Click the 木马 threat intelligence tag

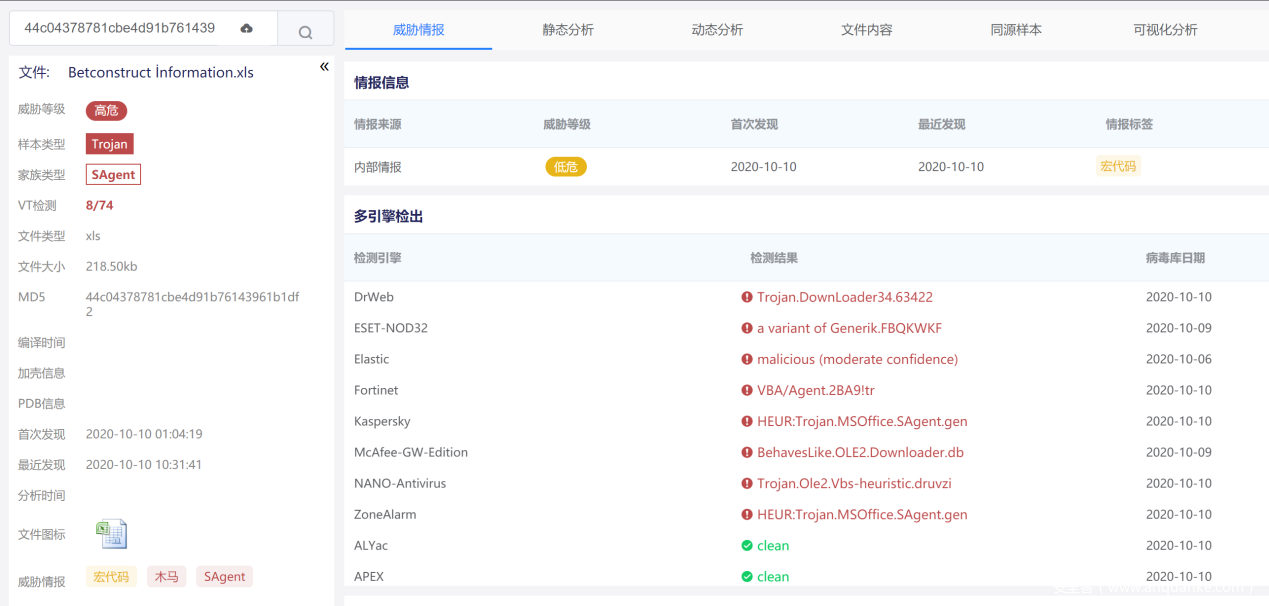166,577
